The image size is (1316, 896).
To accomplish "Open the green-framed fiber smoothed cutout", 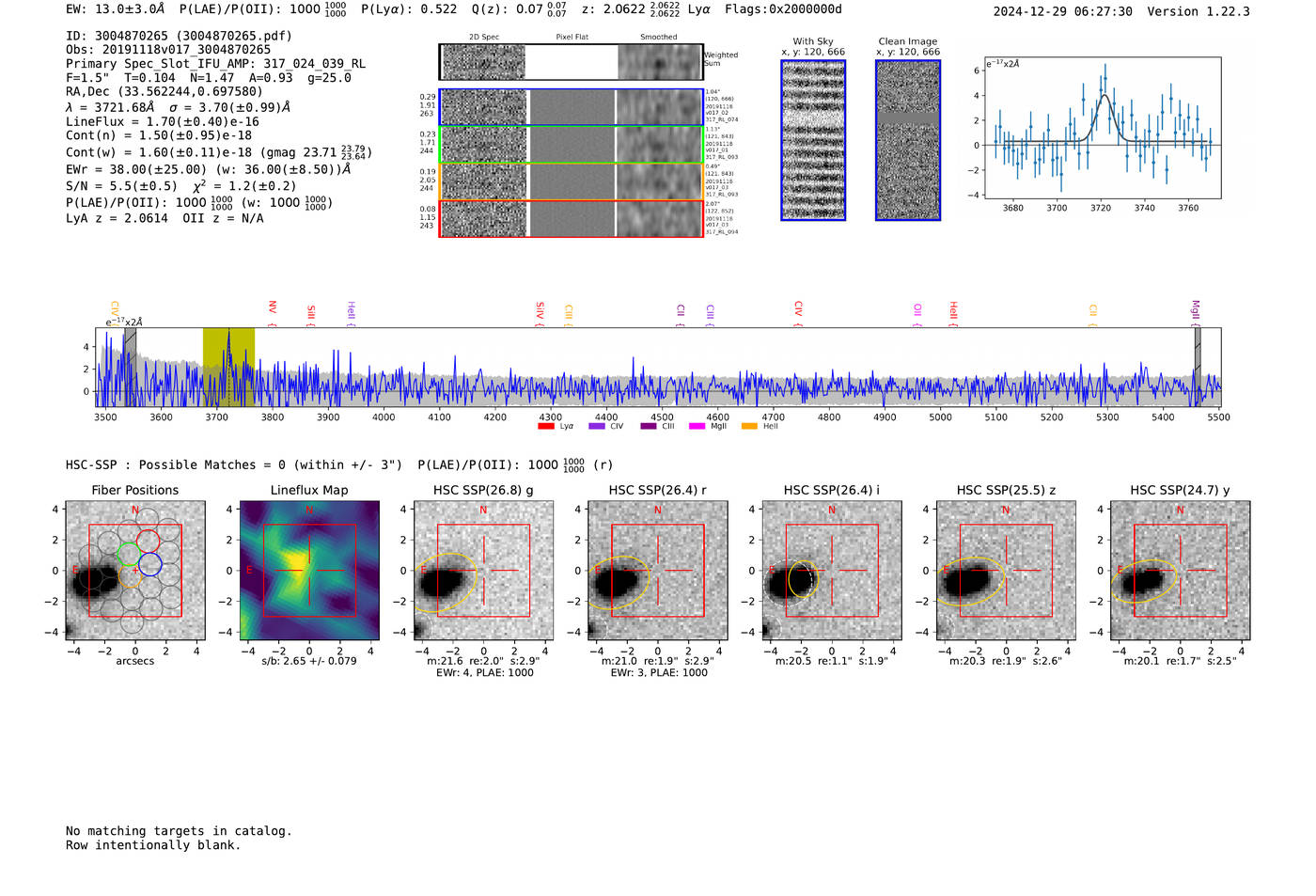I will pyautogui.click(x=659, y=145).
